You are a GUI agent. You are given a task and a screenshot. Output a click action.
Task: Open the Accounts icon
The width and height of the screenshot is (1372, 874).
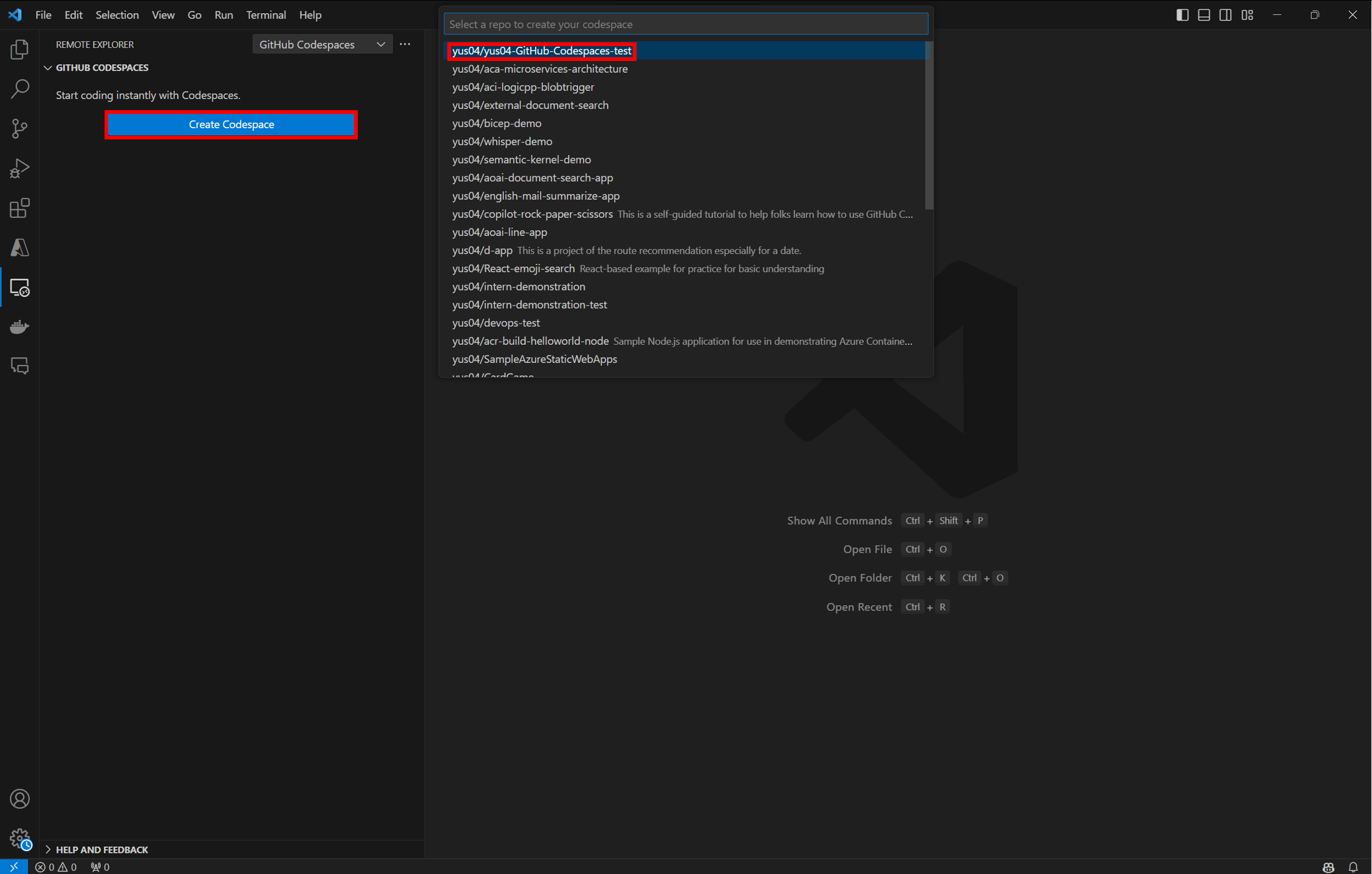click(19, 799)
